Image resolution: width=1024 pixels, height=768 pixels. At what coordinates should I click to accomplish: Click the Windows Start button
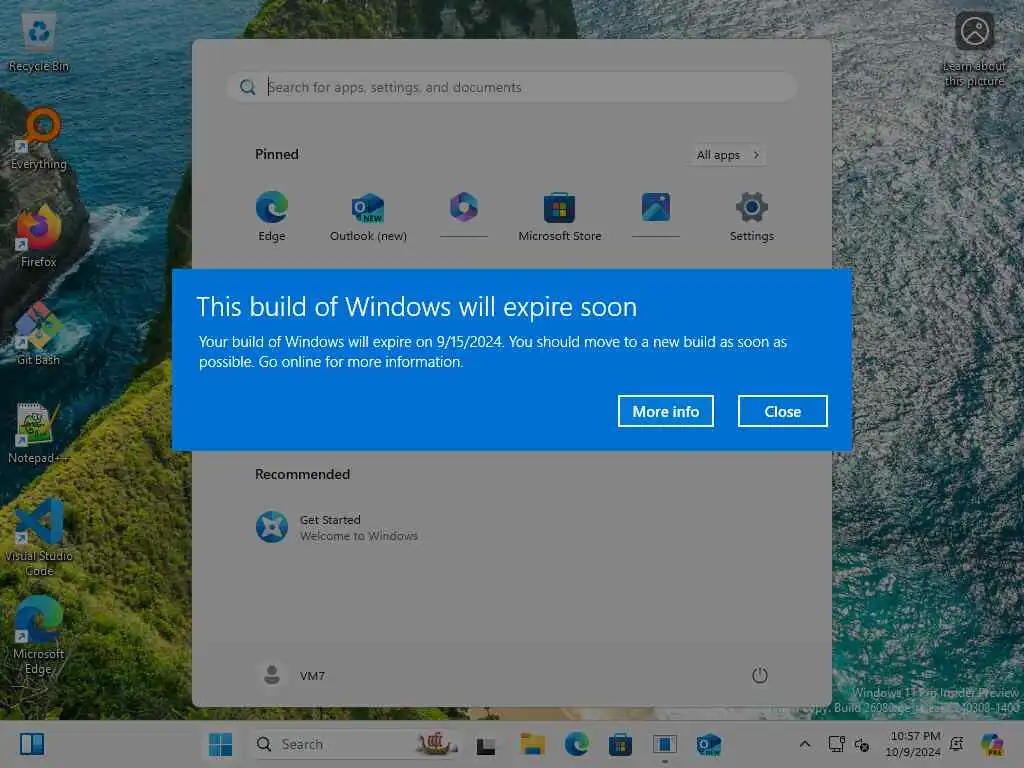coord(220,744)
